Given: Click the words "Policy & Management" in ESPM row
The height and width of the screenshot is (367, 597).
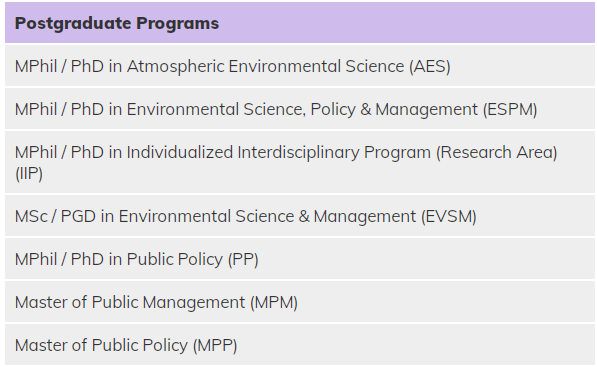Looking at the screenshot, I should pos(394,109).
